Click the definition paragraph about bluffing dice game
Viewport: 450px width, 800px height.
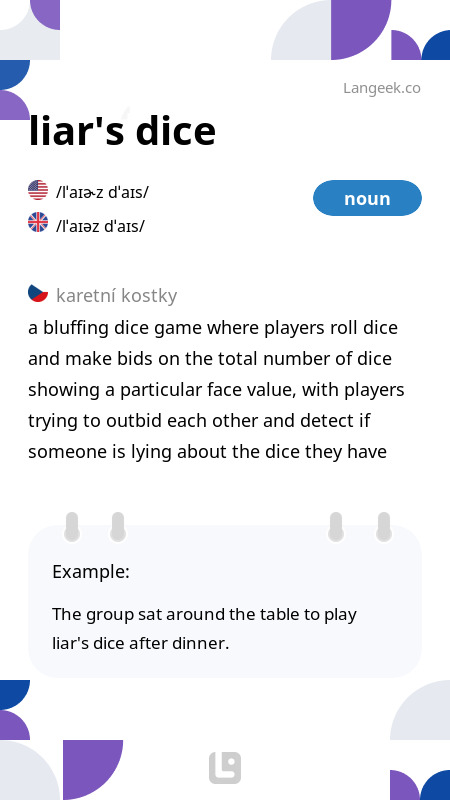[x=216, y=389]
